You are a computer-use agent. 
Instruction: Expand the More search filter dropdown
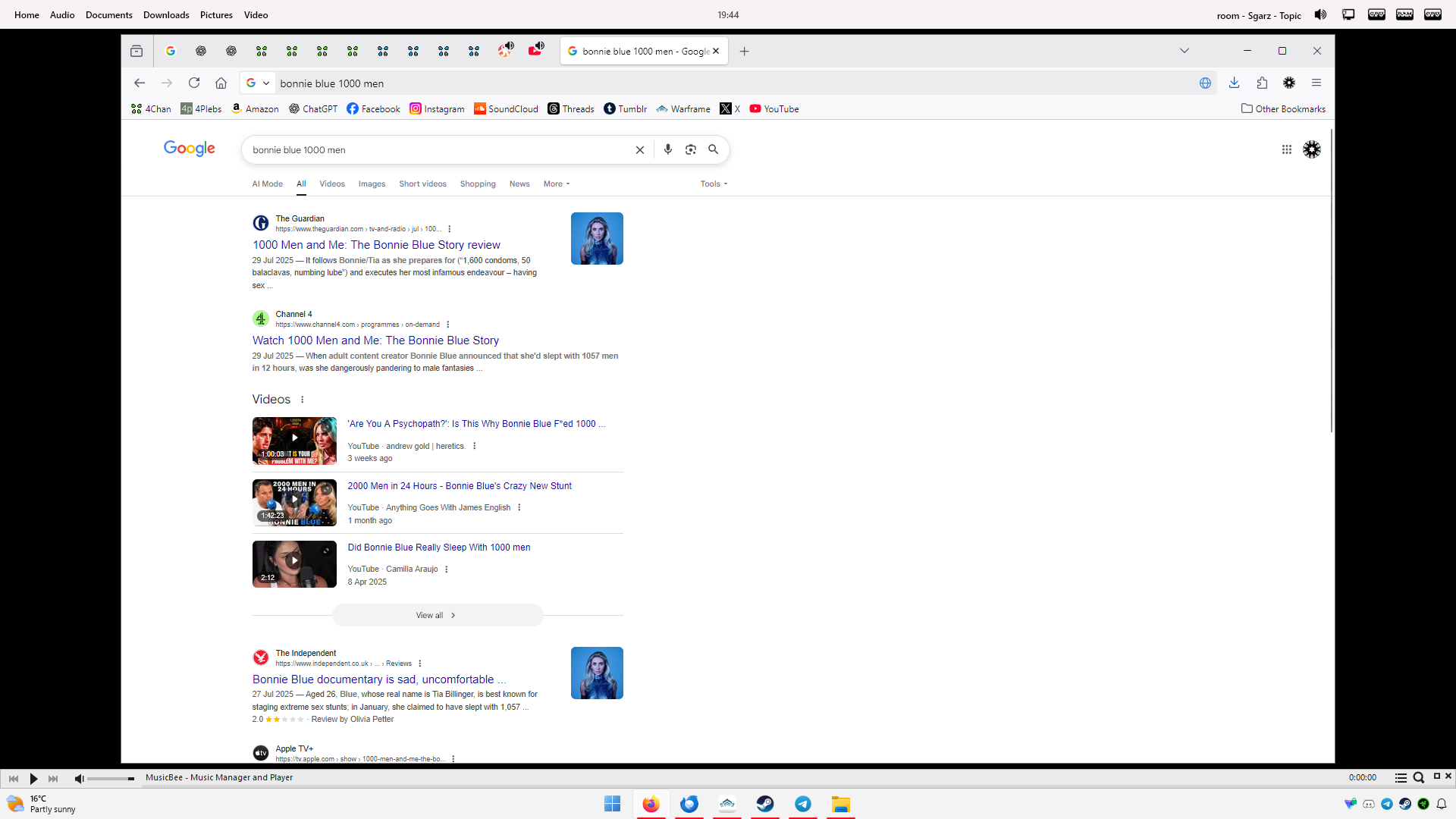coord(557,184)
